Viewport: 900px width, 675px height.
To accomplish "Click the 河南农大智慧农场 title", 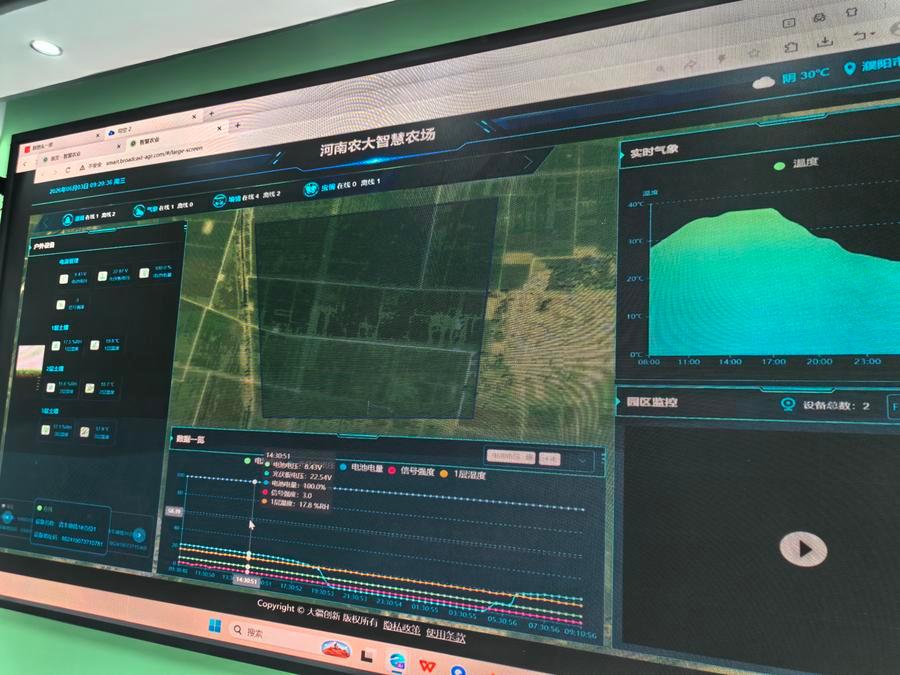I will pos(377,142).
